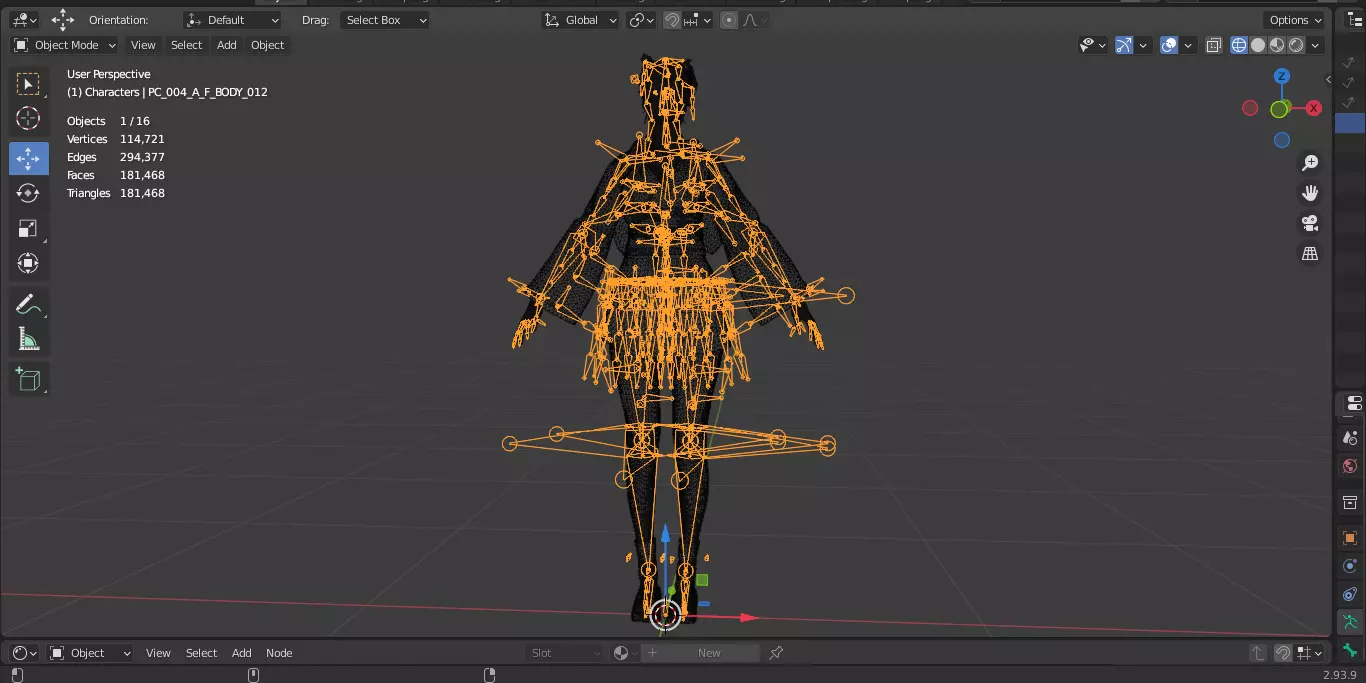Image resolution: width=1366 pixels, height=683 pixels.
Task: Open the shader editor Node menu
Action: 279,653
